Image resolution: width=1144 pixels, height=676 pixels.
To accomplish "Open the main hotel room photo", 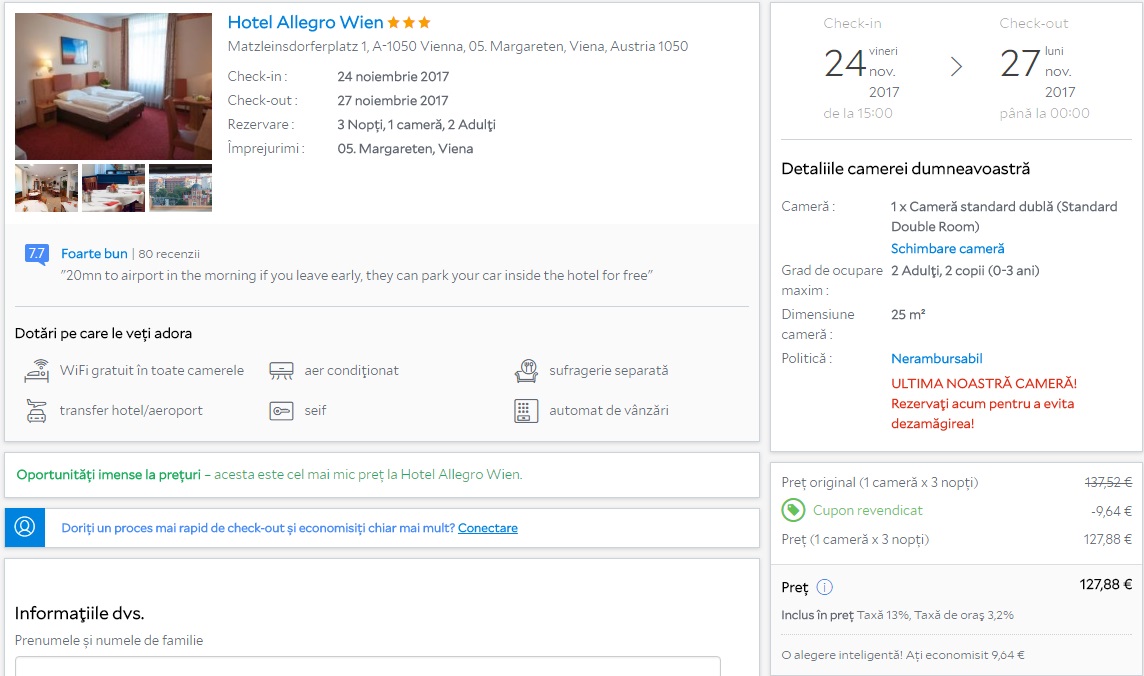I will 113,87.
